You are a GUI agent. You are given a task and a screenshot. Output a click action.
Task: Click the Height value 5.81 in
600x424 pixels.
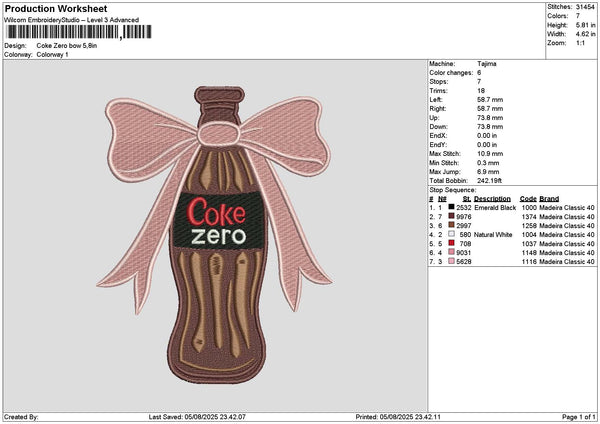coord(585,25)
